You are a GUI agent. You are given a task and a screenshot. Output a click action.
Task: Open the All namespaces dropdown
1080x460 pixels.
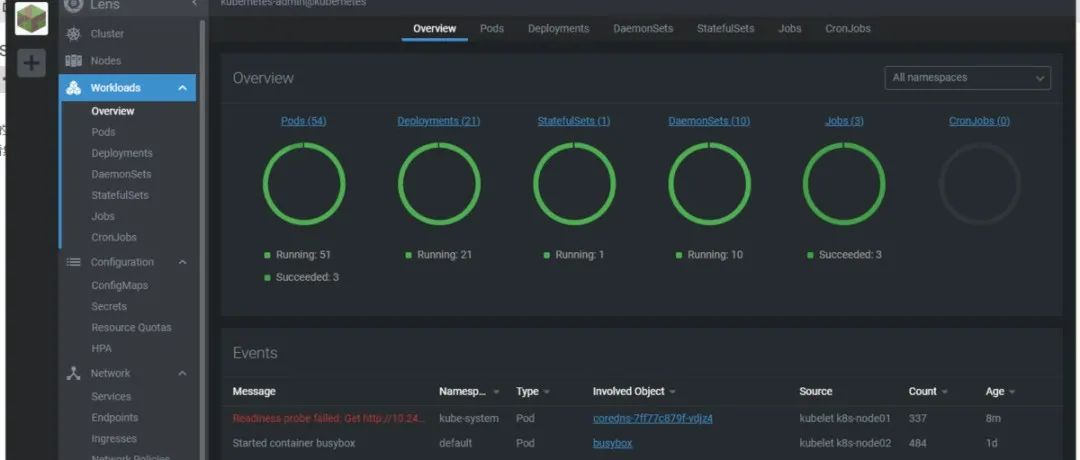coord(968,78)
